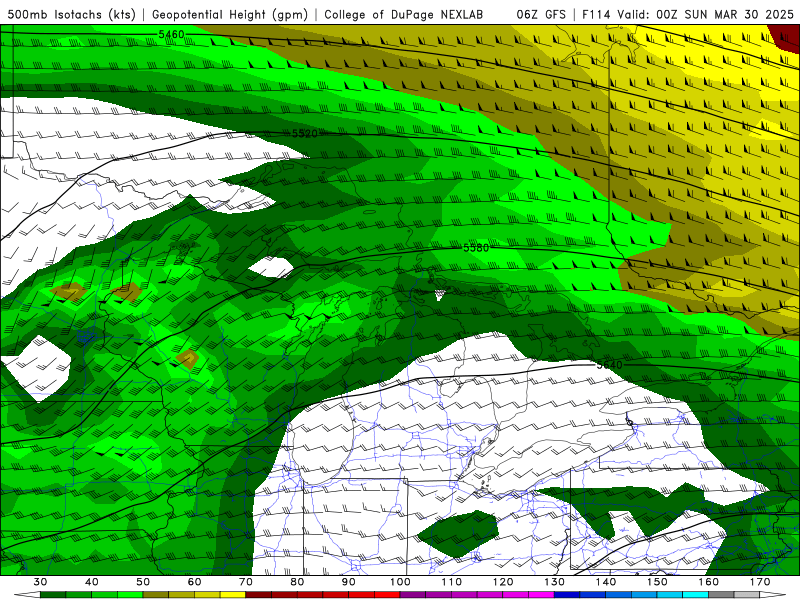The height and width of the screenshot is (600, 800).
Task: Click the 70 kt legend number
Action: point(245,582)
